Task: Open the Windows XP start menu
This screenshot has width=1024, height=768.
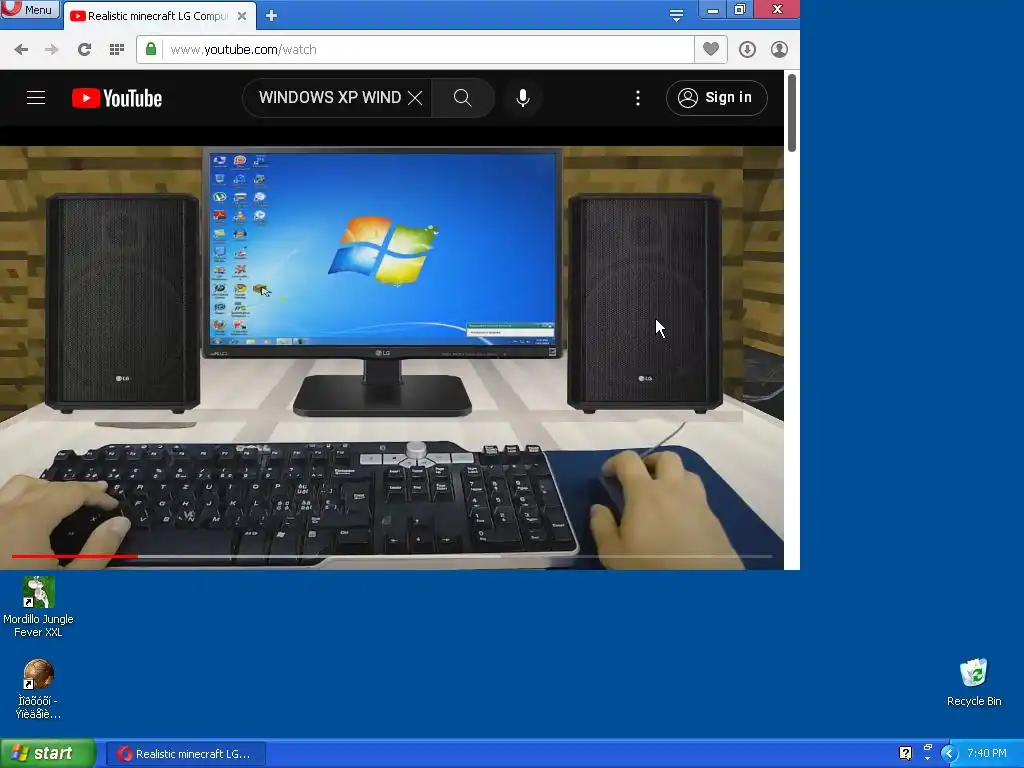Action: tap(48, 754)
